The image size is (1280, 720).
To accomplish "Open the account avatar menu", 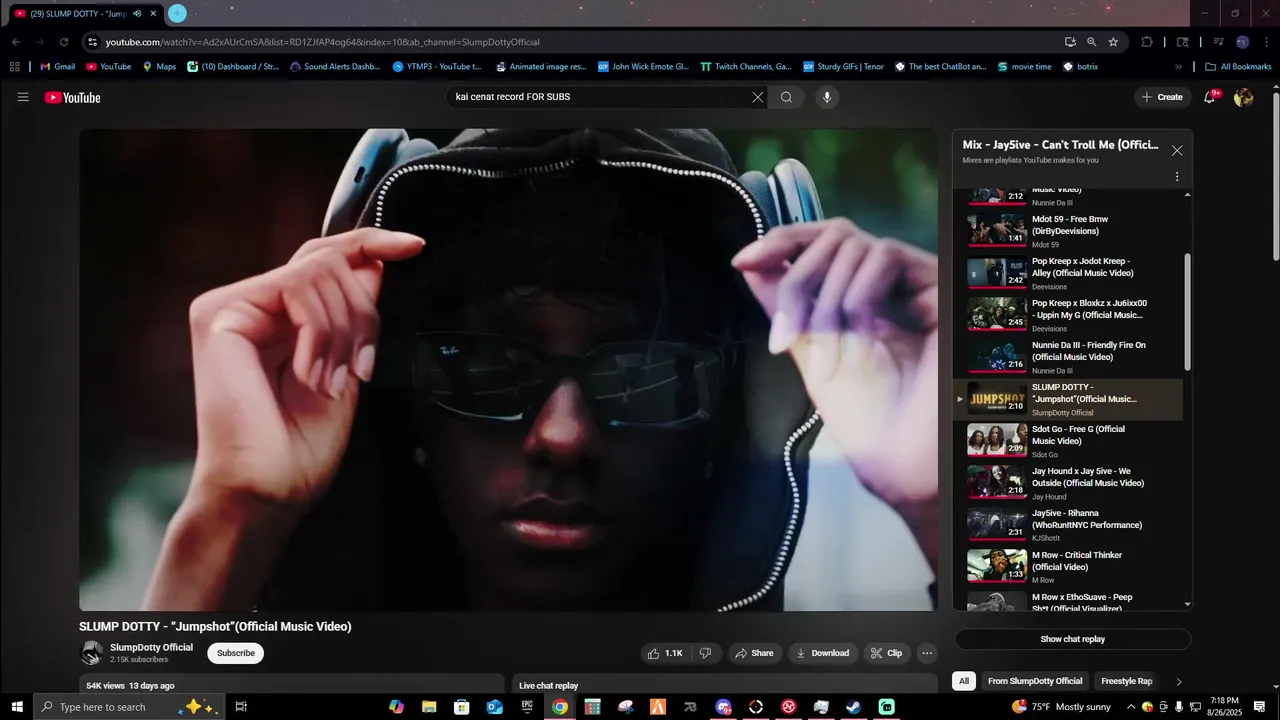I will click(1243, 97).
